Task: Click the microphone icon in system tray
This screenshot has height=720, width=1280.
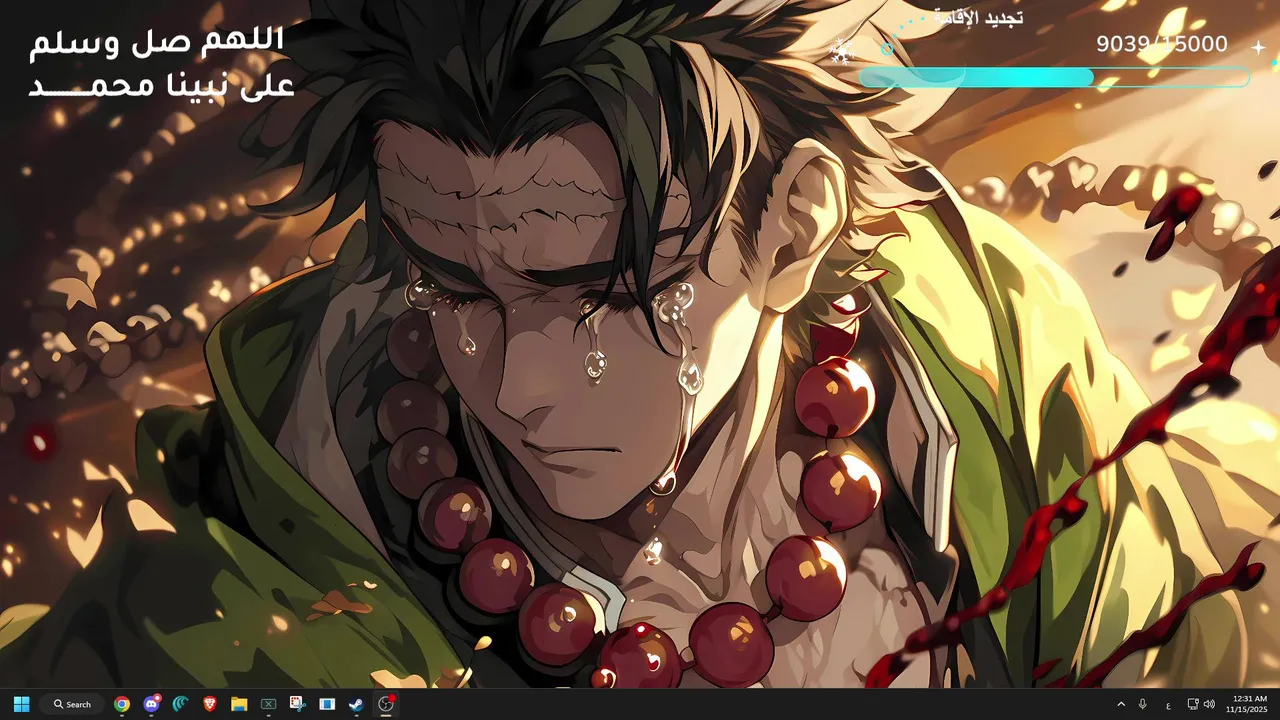Action: click(1143, 704)
